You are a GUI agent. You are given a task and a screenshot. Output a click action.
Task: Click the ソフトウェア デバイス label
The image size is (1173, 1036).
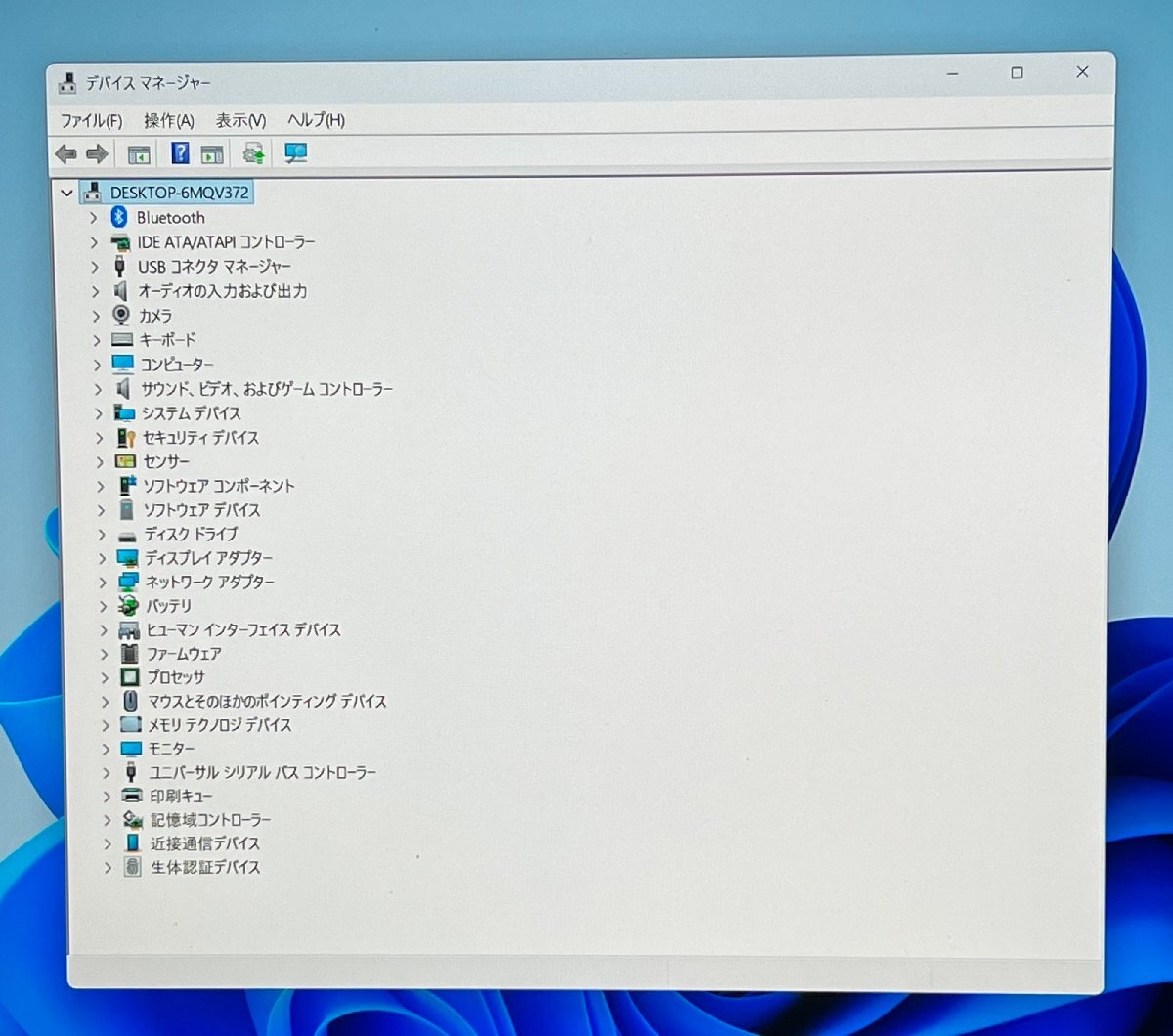(x=201, y=510)
